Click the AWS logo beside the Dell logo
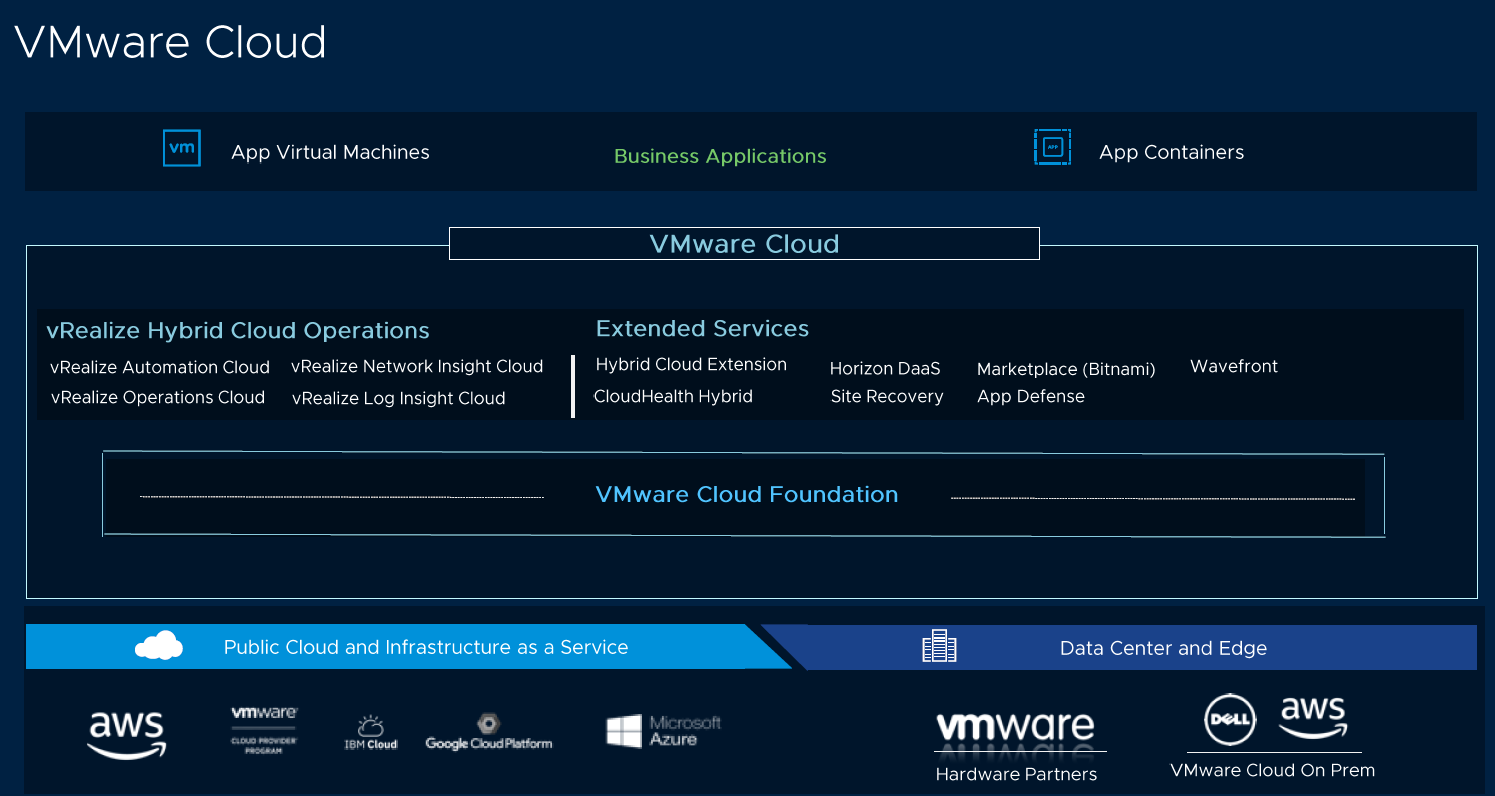The image size is (1495, 796). pos(1313,717)
